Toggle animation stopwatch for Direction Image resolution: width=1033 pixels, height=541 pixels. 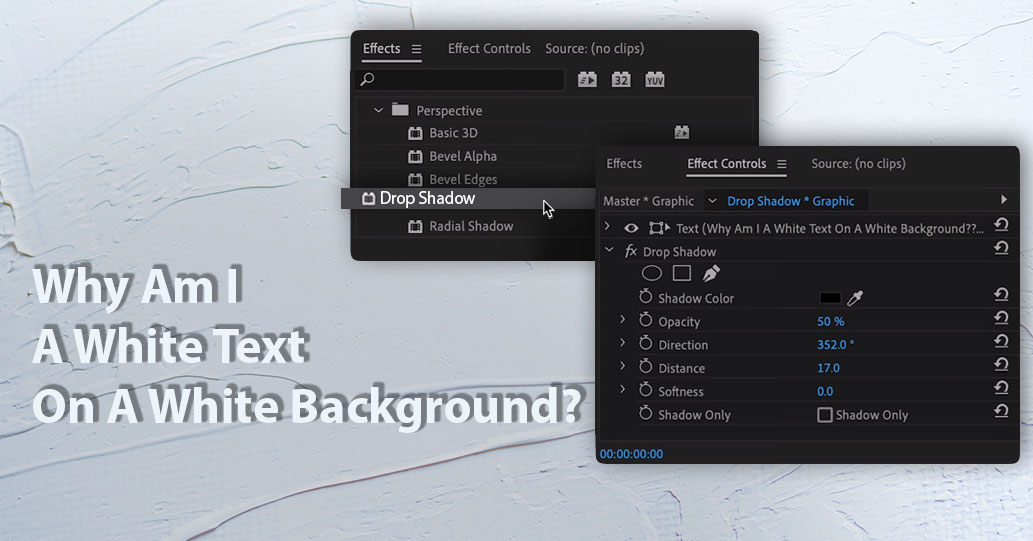tap(645, 345)
